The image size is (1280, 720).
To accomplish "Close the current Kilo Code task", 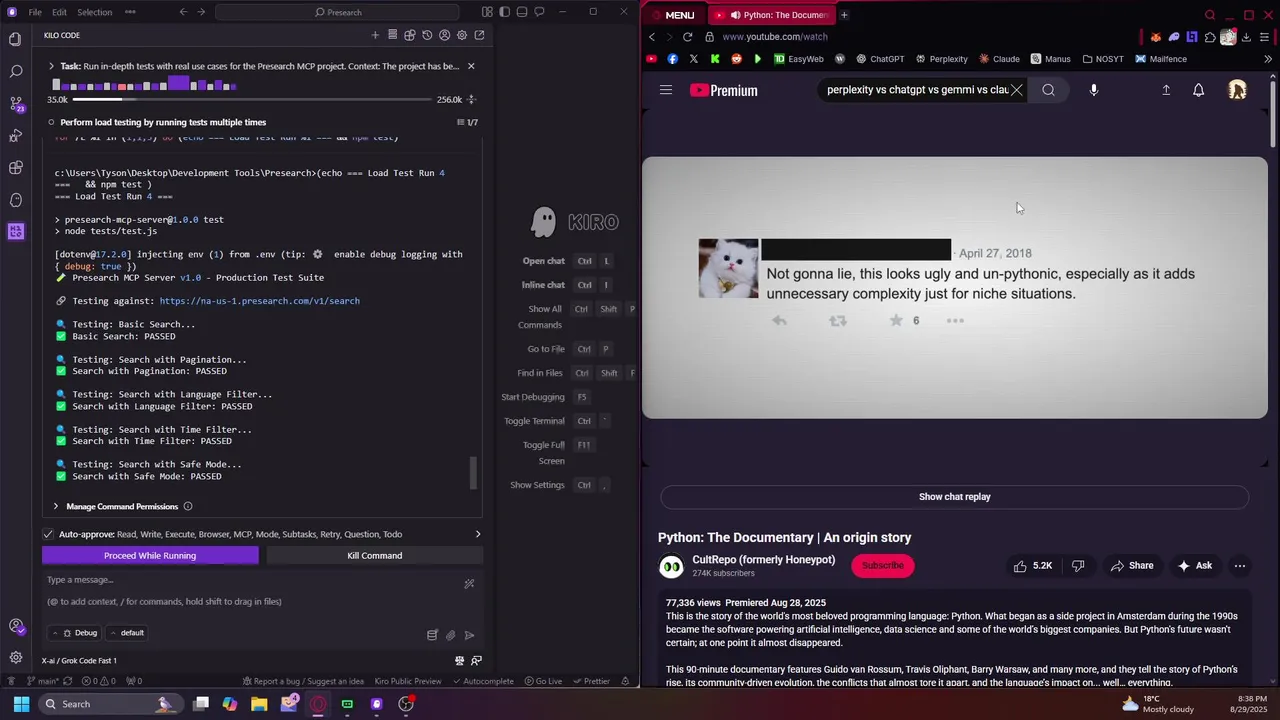I will [471, 66].
